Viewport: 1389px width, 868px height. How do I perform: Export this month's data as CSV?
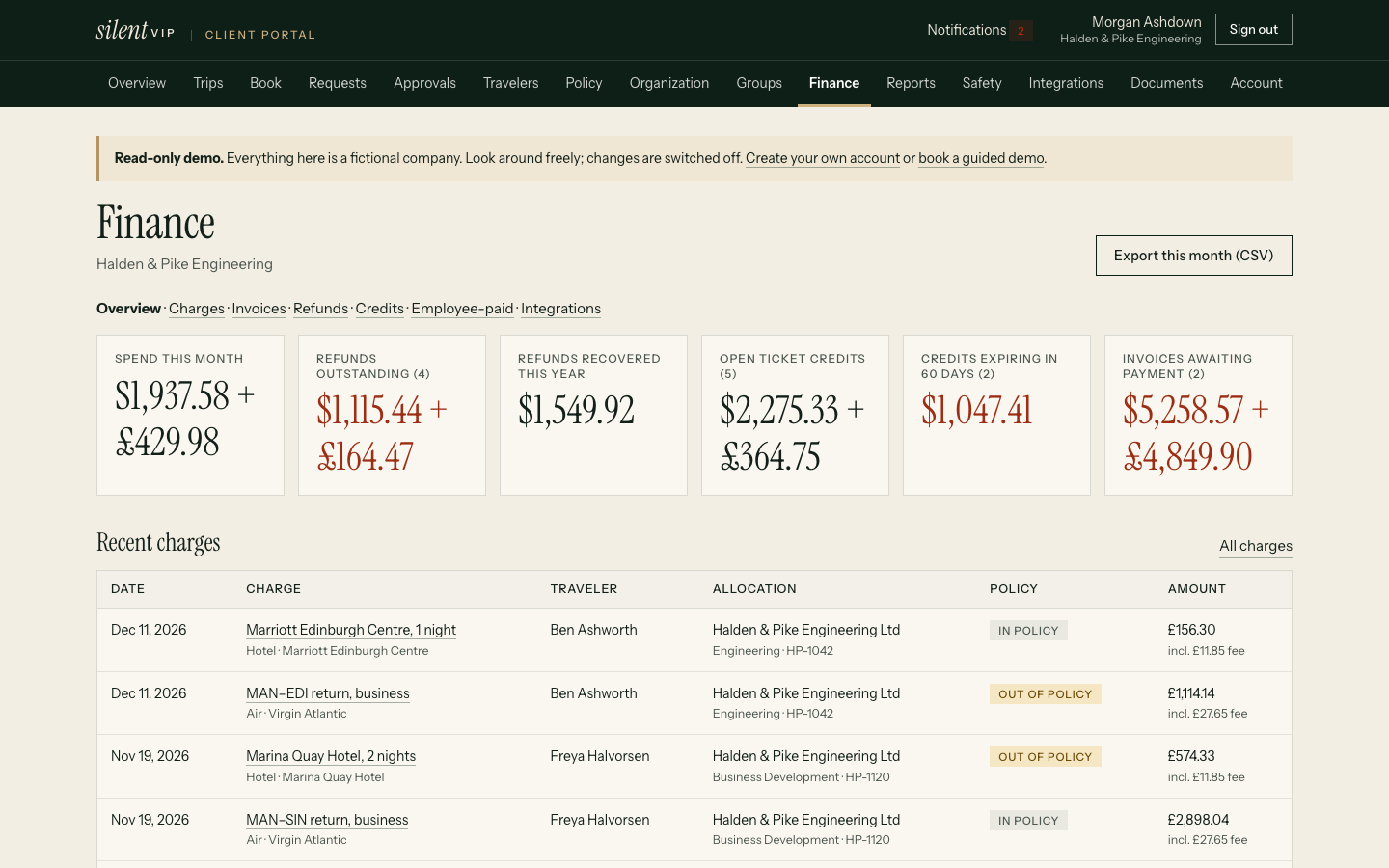1193,256
